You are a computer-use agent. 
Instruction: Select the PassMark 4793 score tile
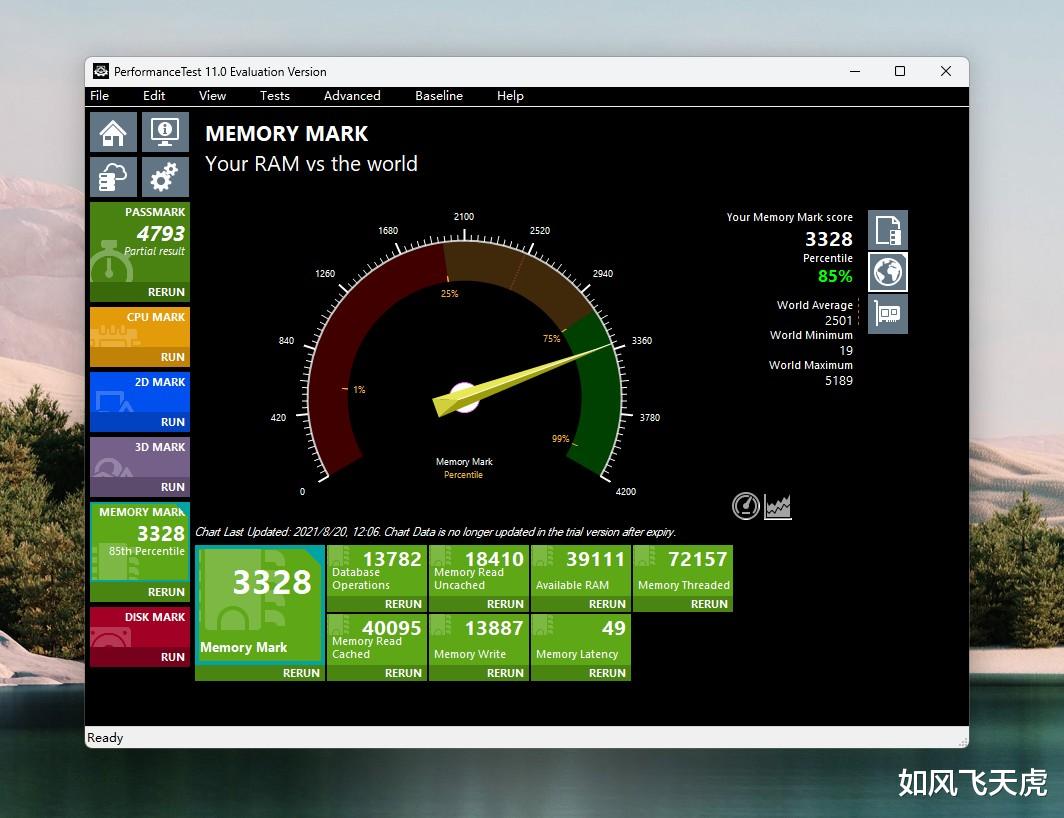pos(140,242)
